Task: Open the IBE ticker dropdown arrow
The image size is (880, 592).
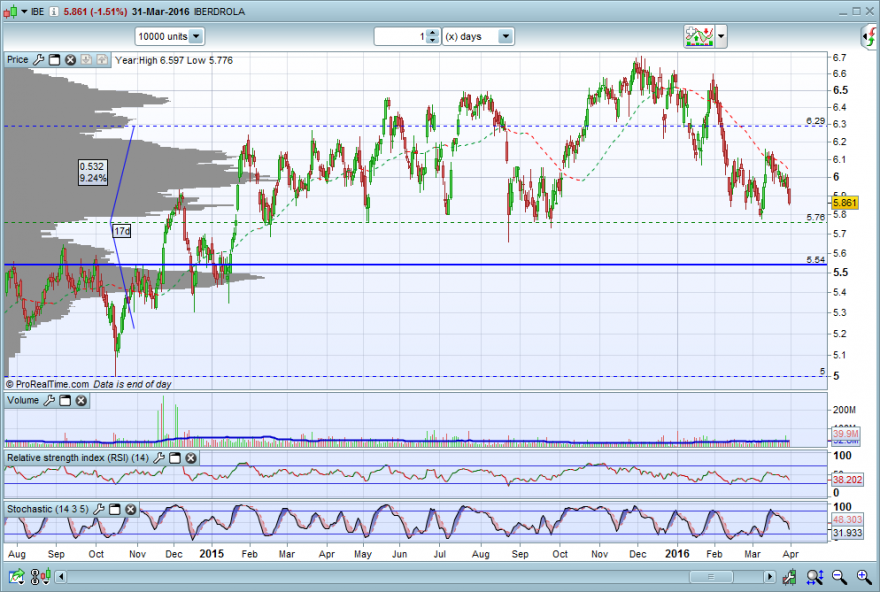Action: [x=24, y=12]
